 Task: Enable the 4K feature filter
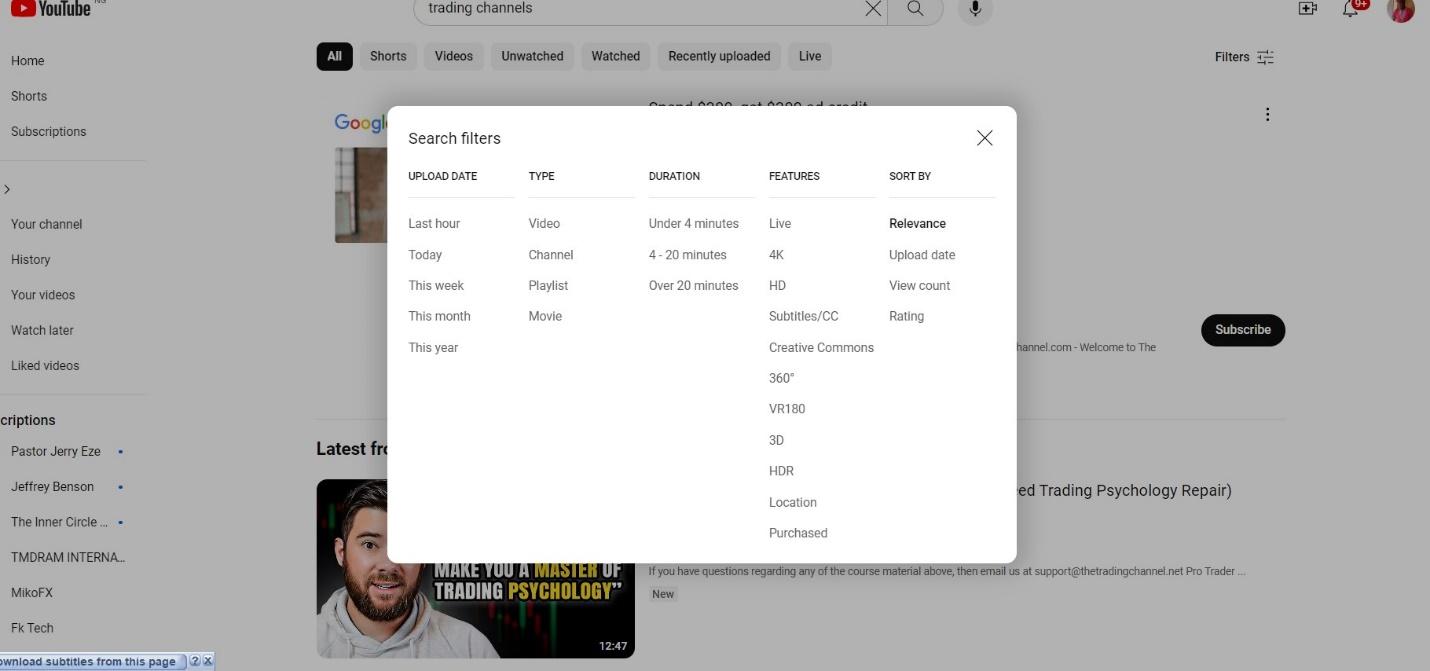tap(777, 254)
